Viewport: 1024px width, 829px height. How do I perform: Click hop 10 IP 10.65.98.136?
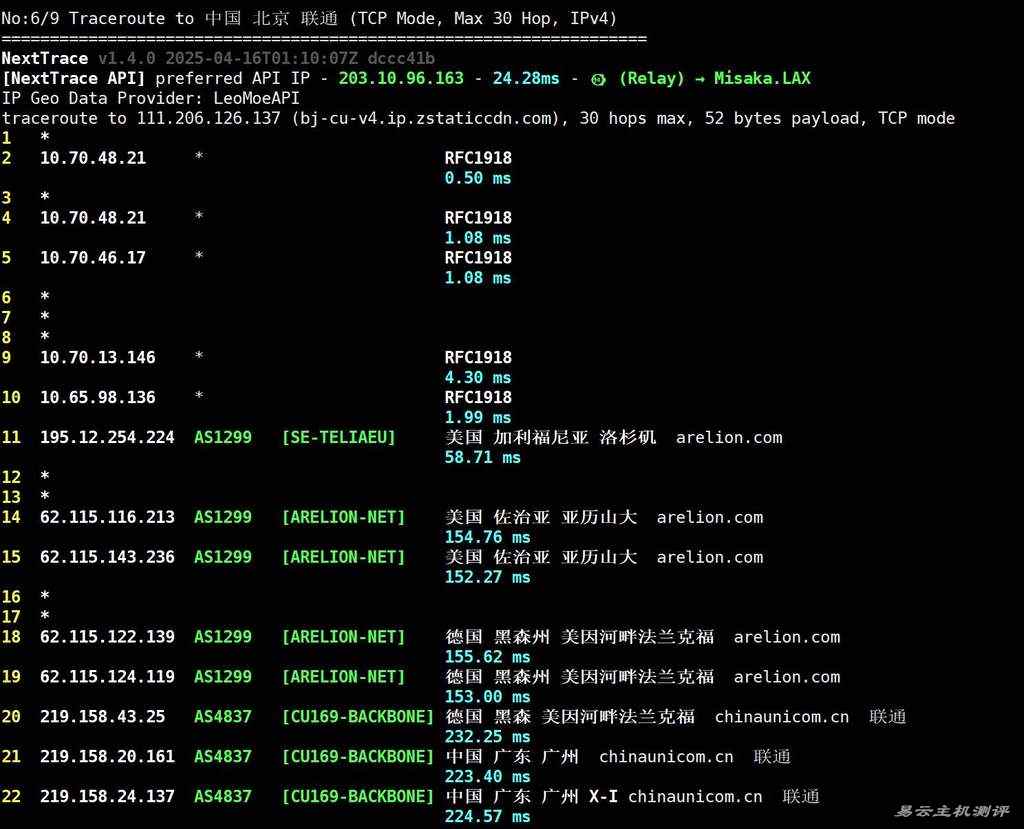coord(98,397)
